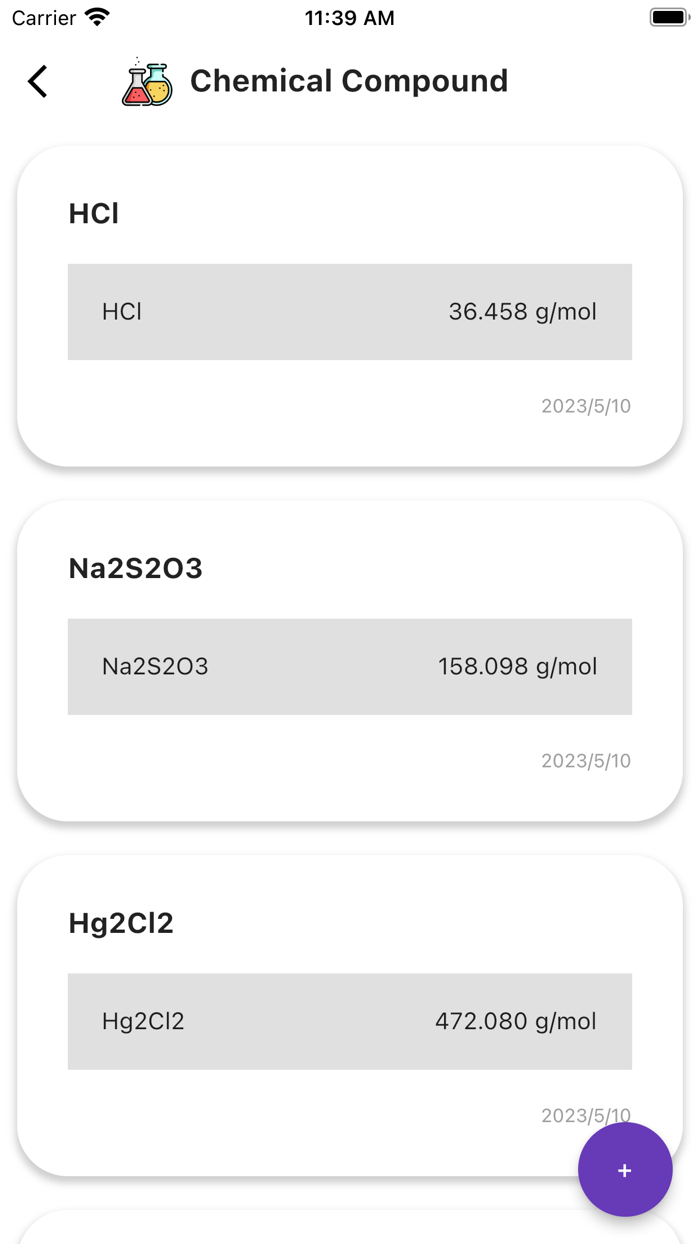Select the Na2S2O3 heading label
Viewport: 700px width, 1244px height.
click(x=135, y=568)
